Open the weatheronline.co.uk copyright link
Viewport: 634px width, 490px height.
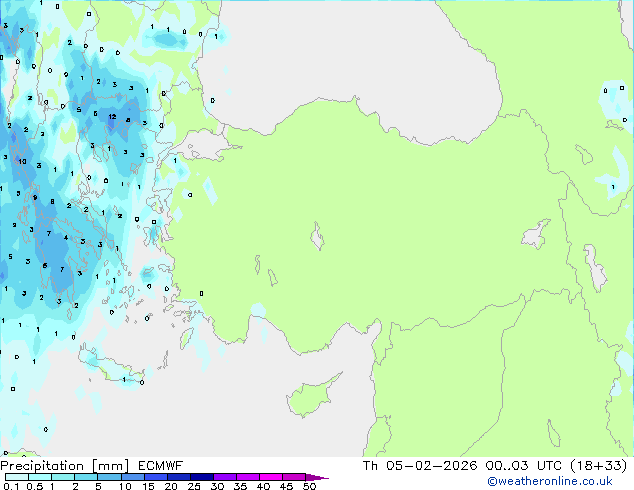coord(550,481)
